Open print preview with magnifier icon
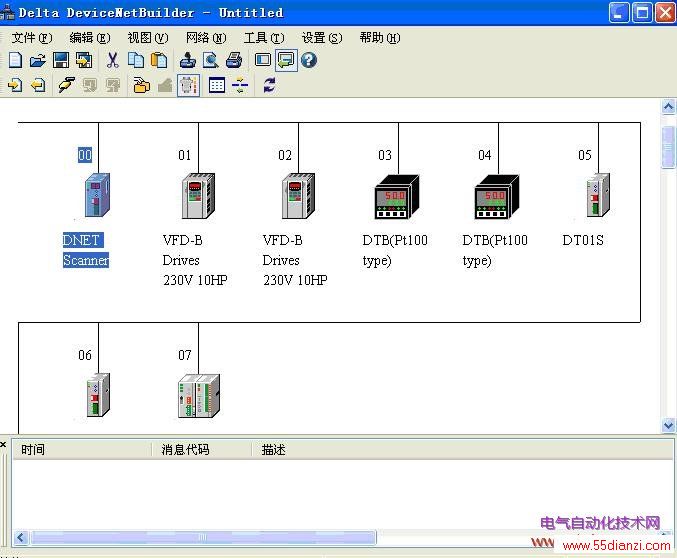The height and width of the screenshot is (558, 677). pyautogui.click(x=211, y=60)
